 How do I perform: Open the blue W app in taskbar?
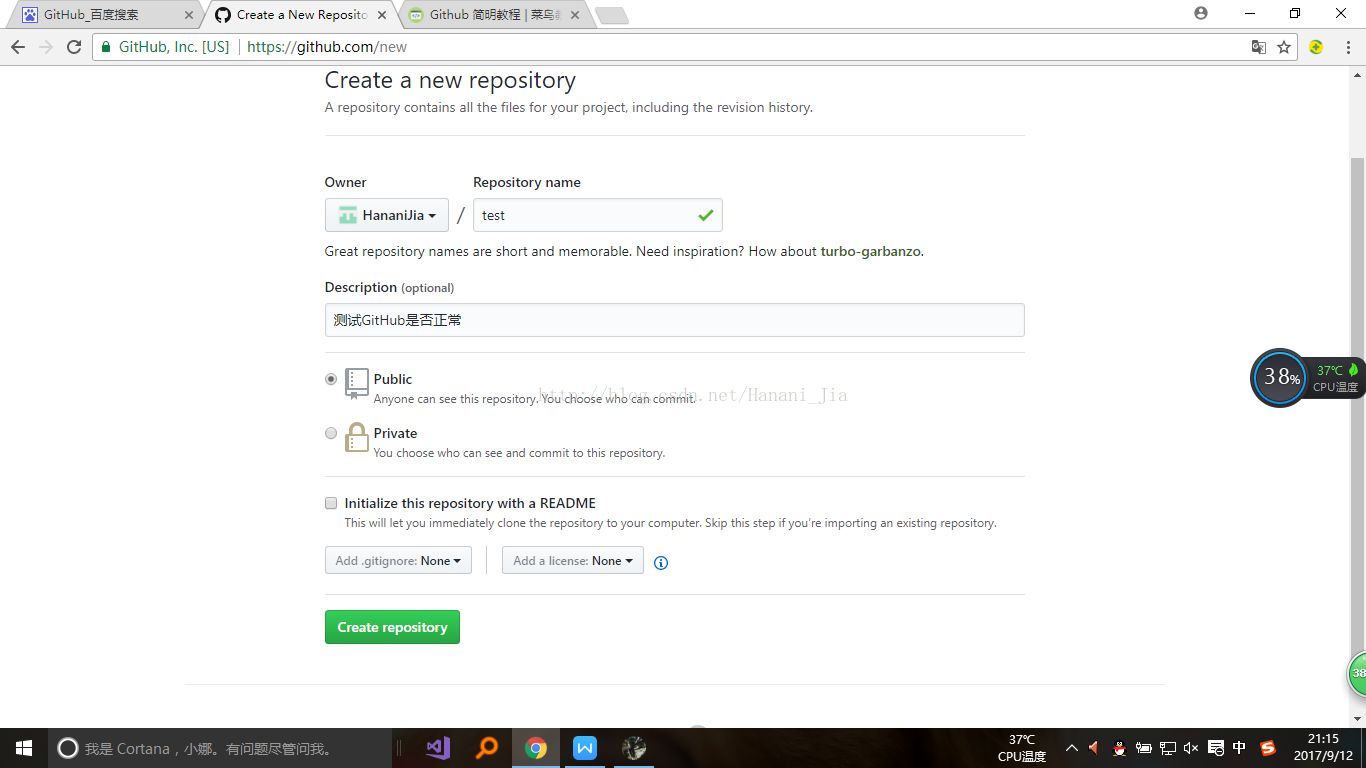click(585, 748)
